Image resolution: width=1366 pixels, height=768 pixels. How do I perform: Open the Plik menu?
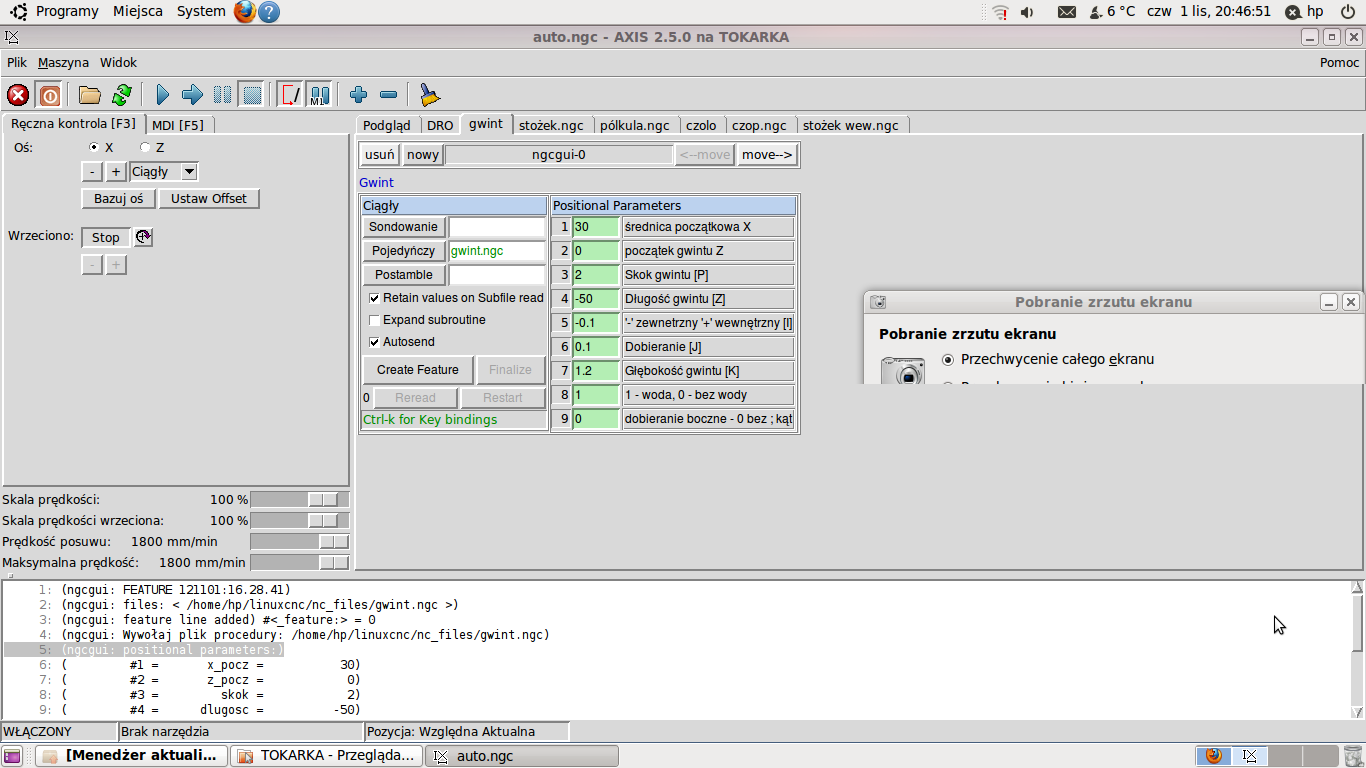coord(17,62)
